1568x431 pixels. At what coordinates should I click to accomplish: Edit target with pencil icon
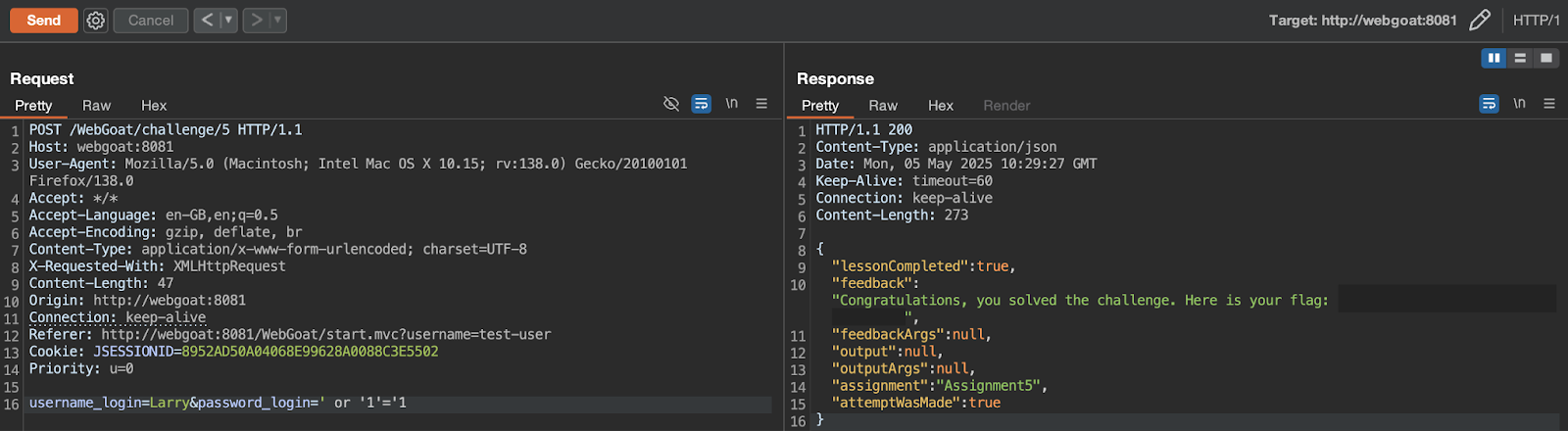[x=1480, y=20]
